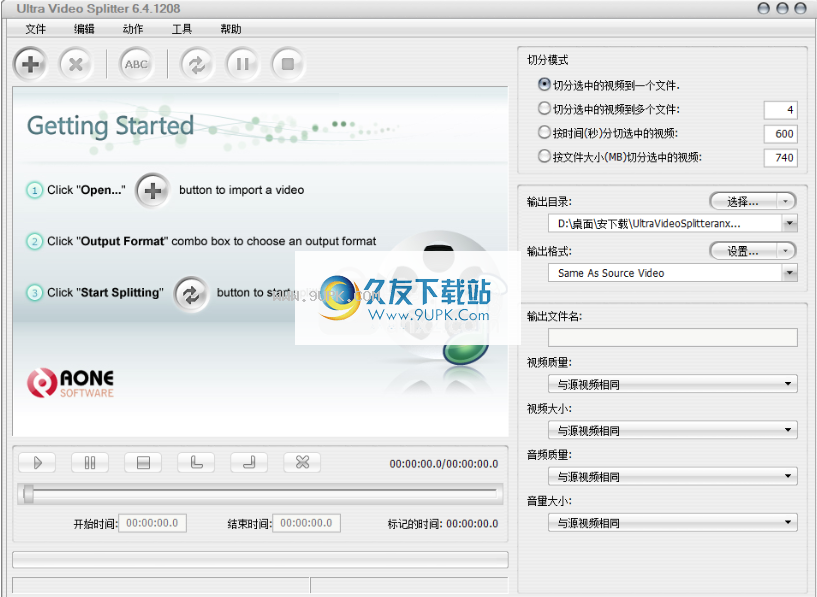Screen dimensions: 817x597
Task: Click the Getting Started heading
Action: 110,126
